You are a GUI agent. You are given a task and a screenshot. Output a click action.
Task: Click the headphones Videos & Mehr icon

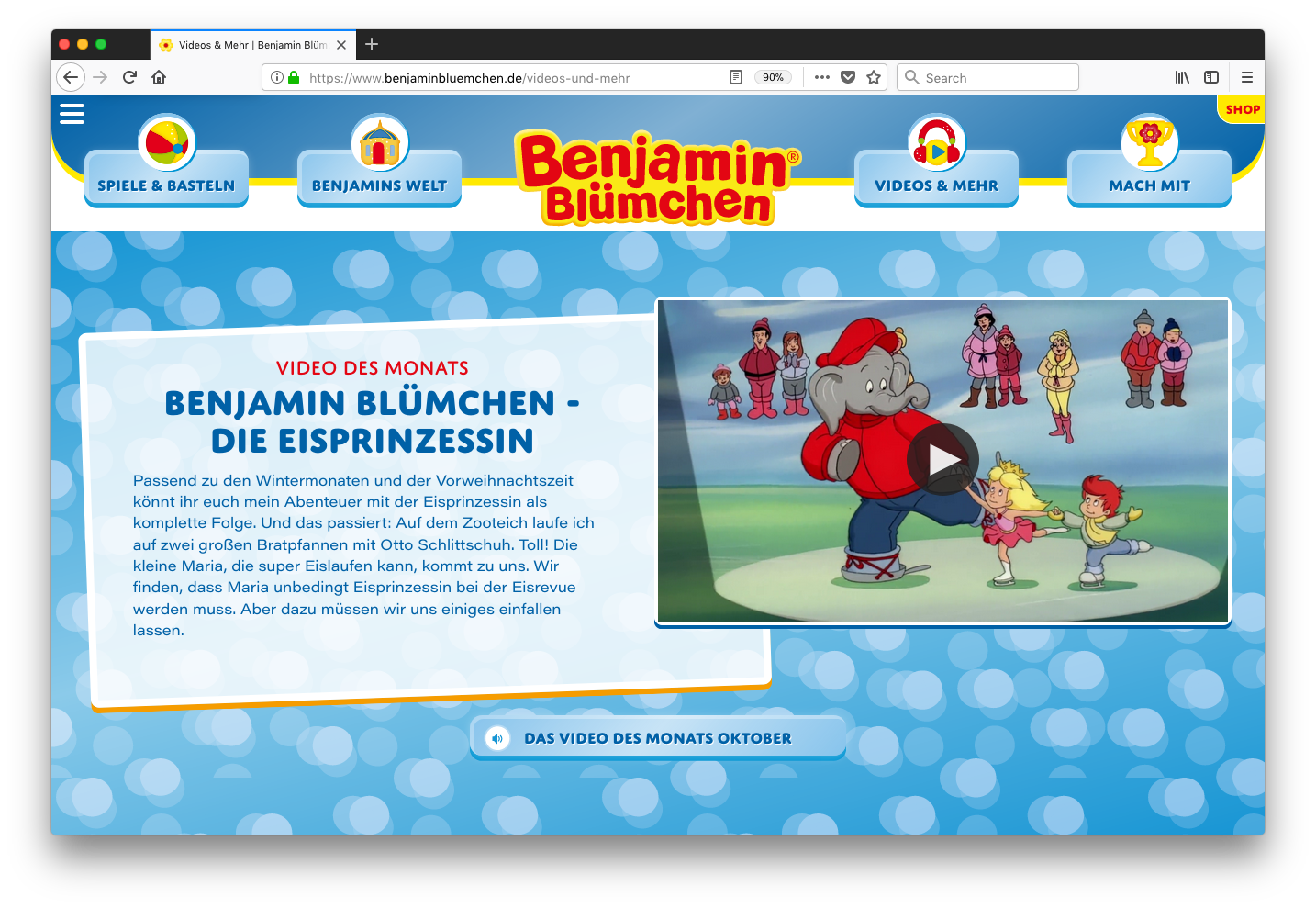(x=936, y=143)
